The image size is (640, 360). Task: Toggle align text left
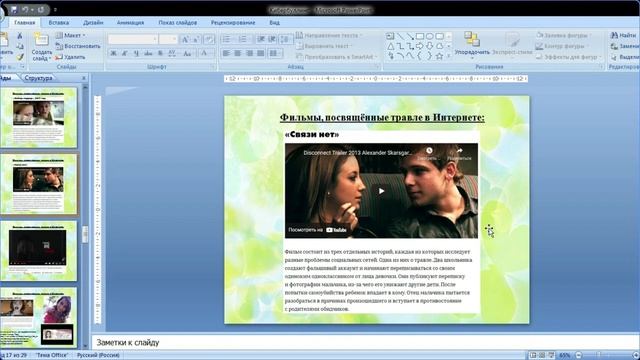tap(226, 53)
